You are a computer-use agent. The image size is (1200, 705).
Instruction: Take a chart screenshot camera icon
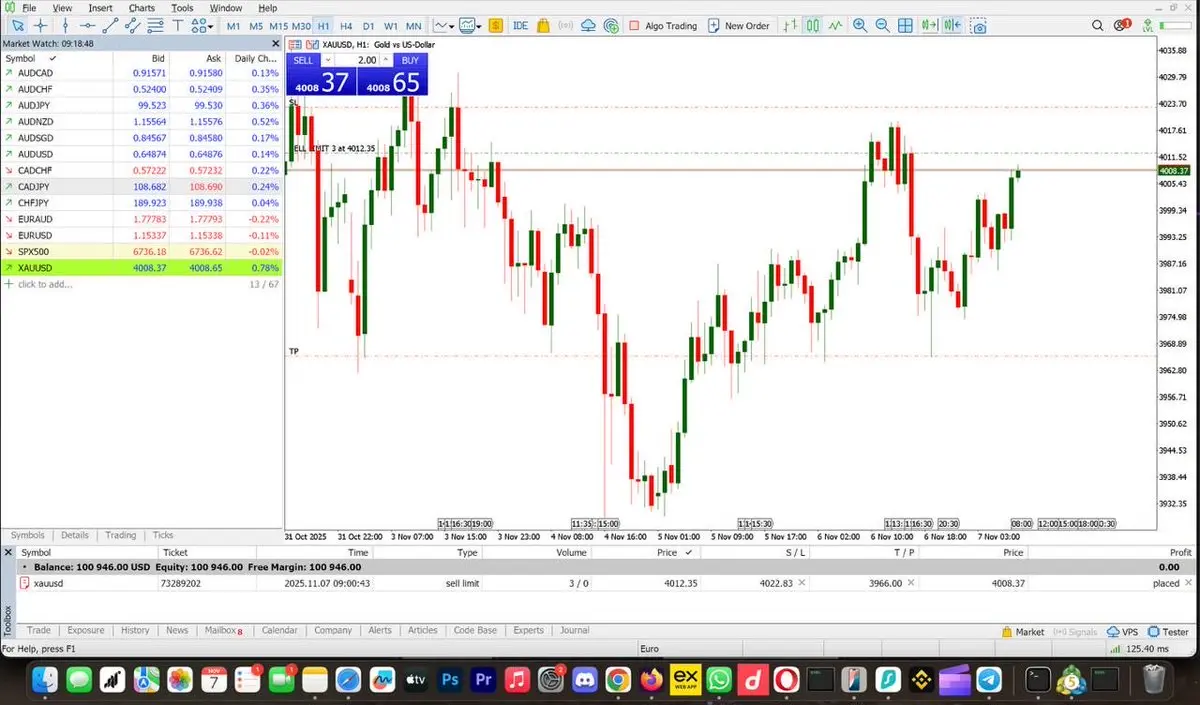tap(979, 25)
